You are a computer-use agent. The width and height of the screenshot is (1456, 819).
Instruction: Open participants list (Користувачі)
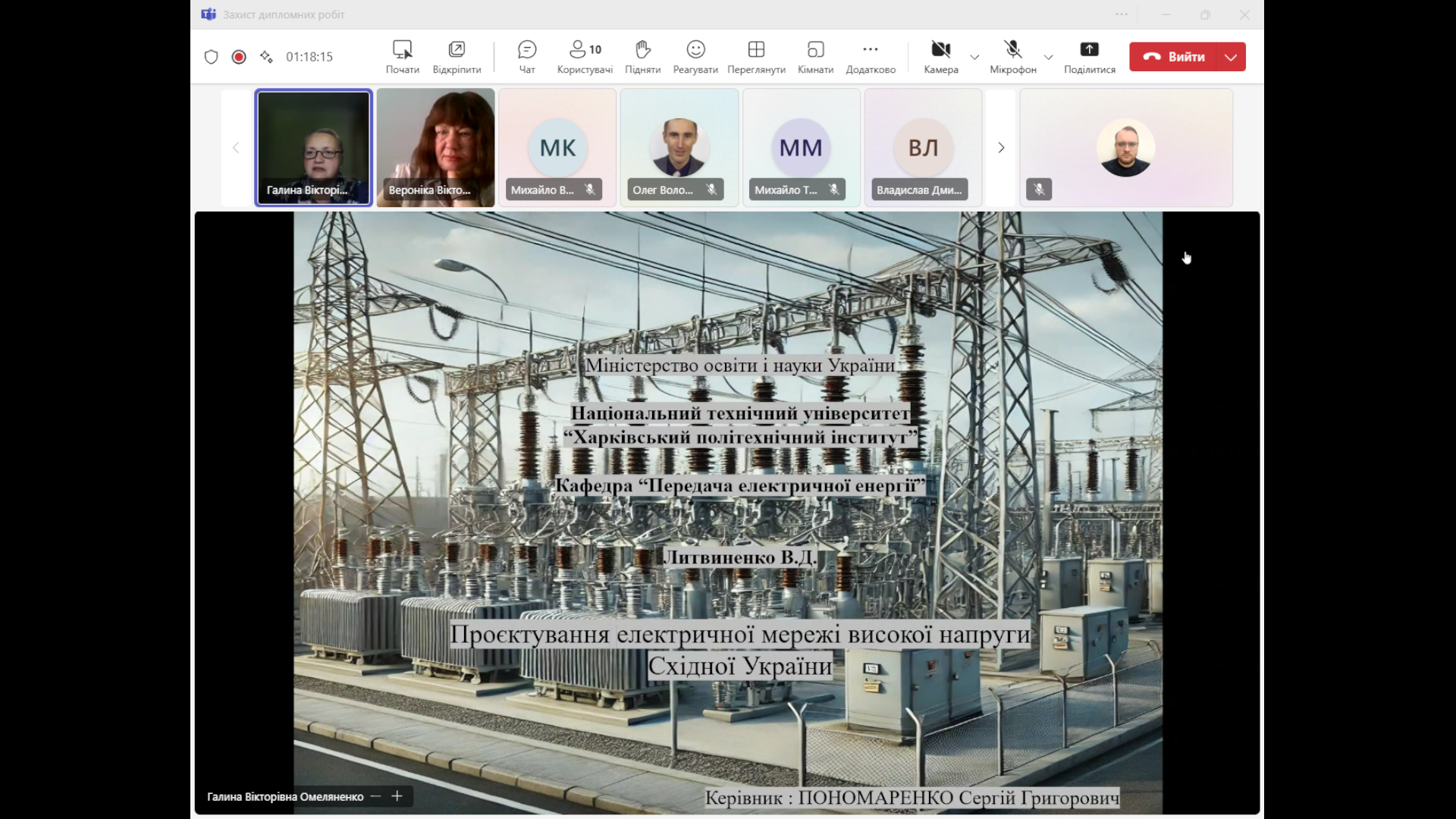click(x=584, y=57)
